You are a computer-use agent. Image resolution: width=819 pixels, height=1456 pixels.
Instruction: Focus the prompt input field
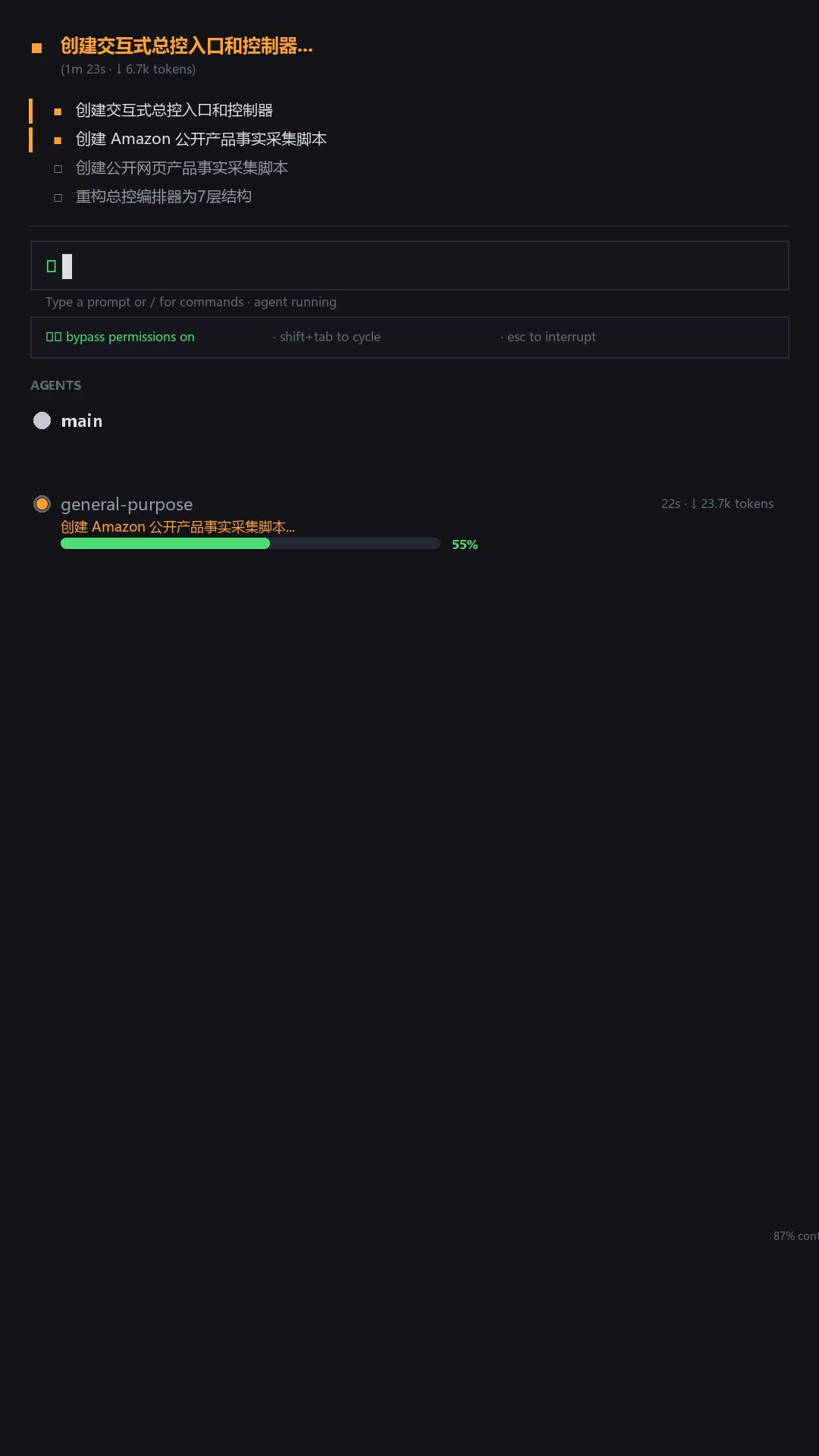tap(409, 265)
